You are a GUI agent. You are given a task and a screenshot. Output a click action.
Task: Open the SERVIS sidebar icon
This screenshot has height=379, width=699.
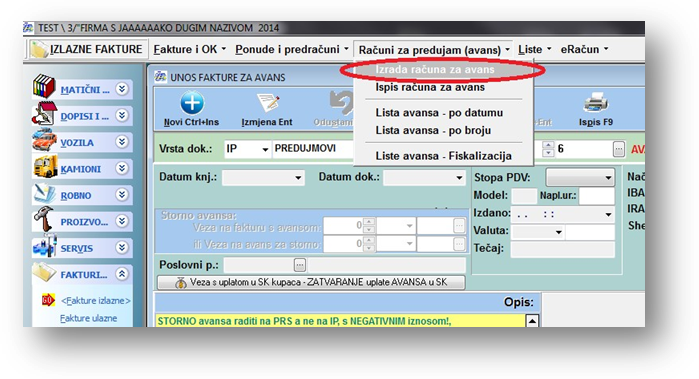[x=45, y=246]
